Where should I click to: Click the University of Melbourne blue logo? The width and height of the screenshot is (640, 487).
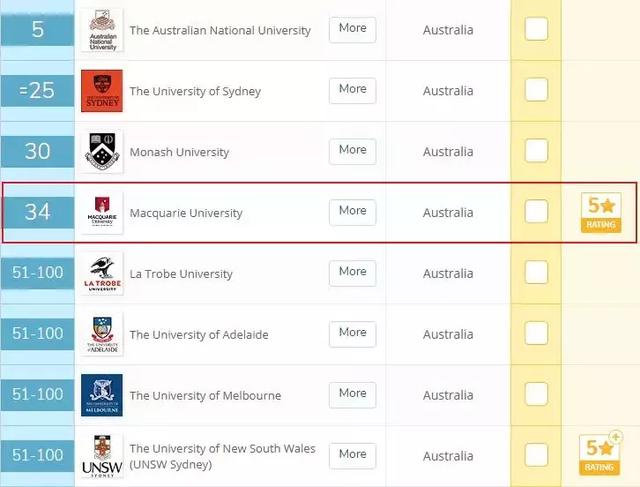pos(102,395)
